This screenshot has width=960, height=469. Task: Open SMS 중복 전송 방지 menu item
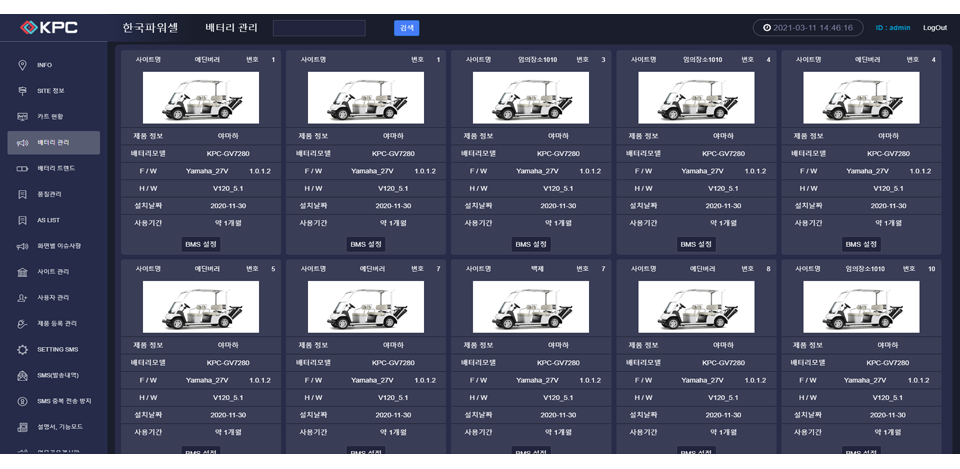[63, 401]
